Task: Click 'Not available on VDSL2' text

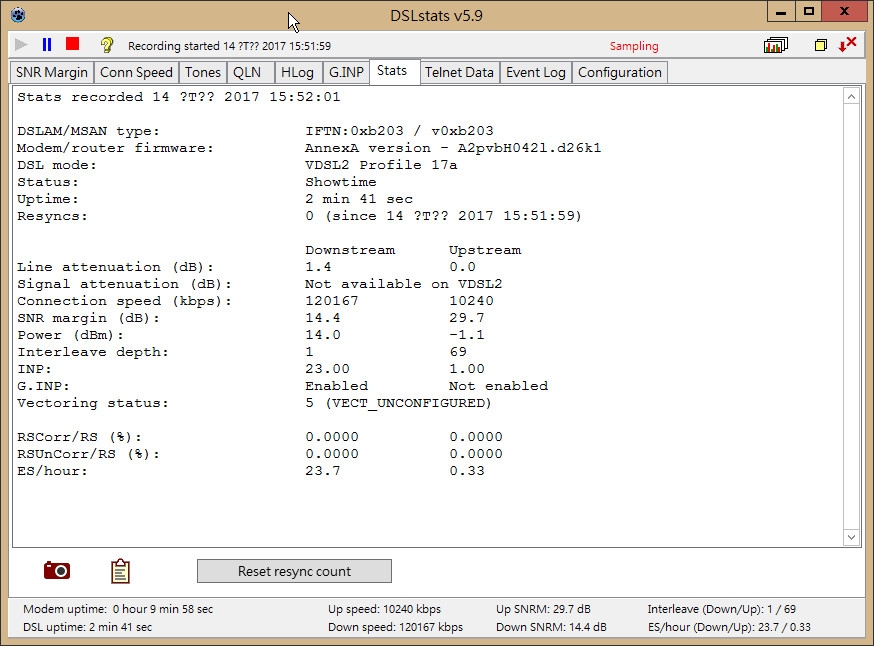Action: click(x=404, y=284)
